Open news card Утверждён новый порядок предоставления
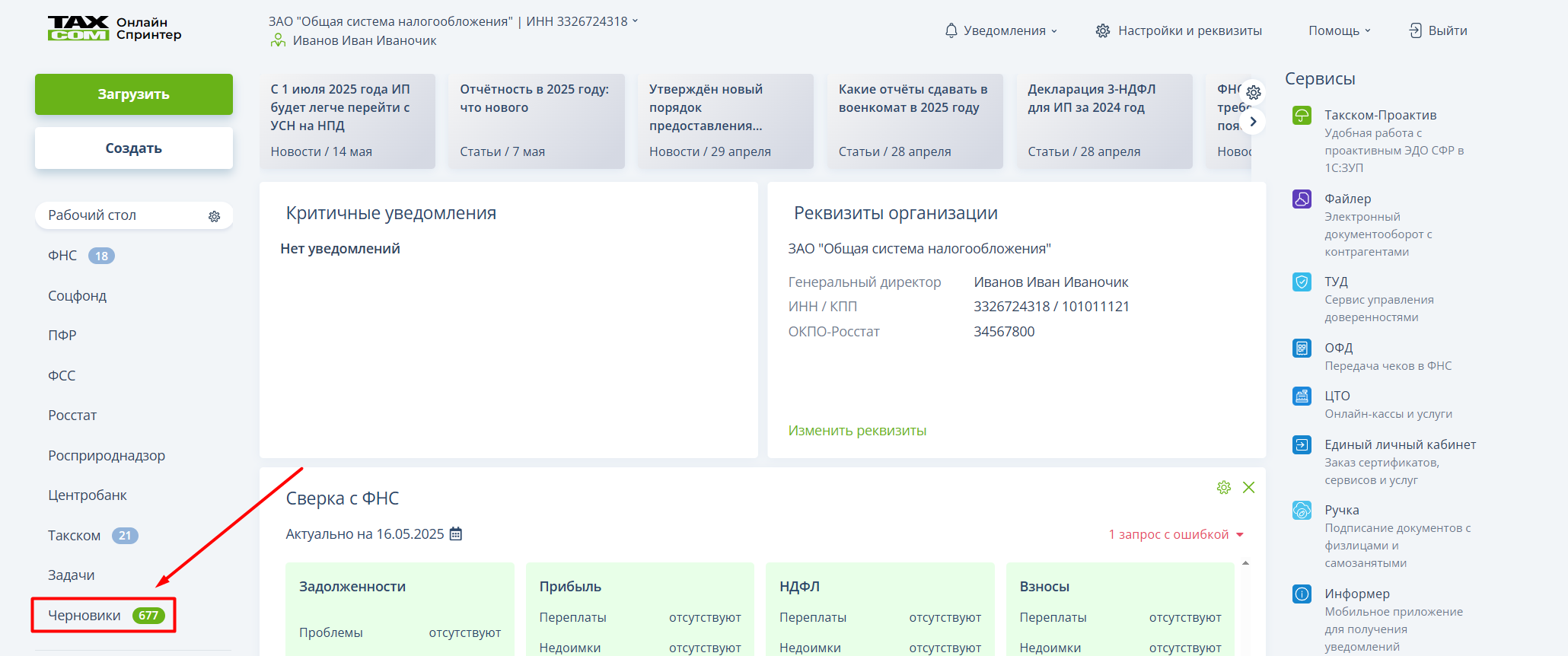The height and width of the screenshot is (656, 1568). [726, 121]
